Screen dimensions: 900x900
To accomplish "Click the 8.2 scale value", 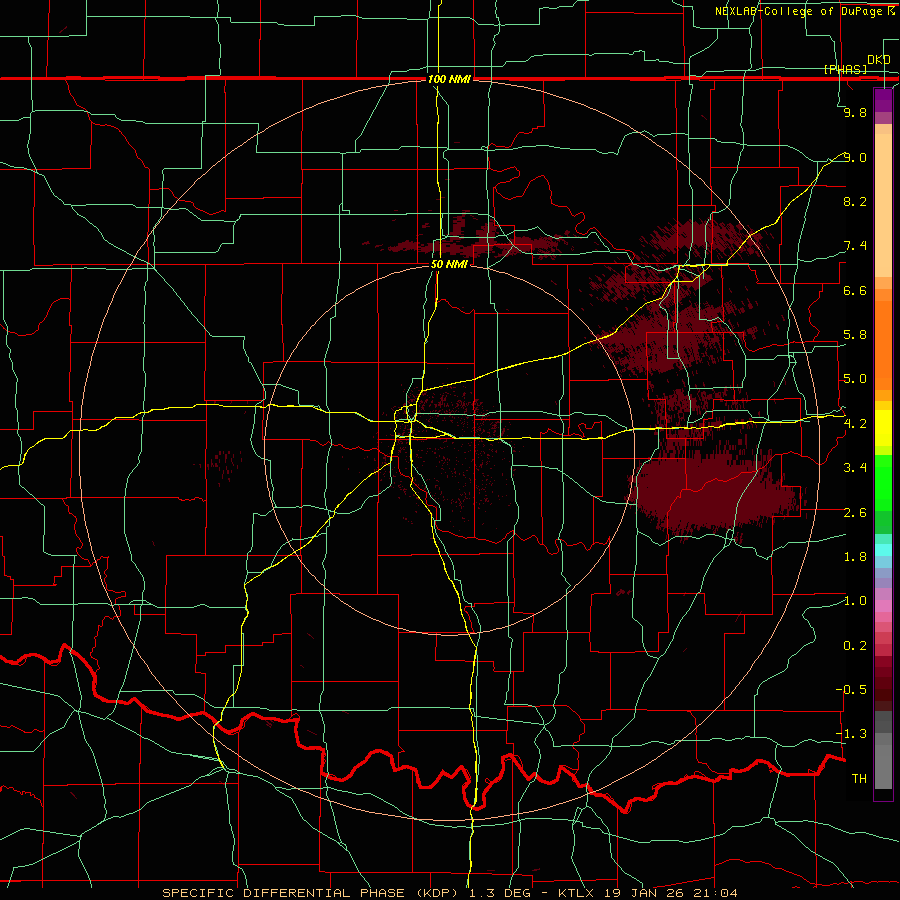I will coord(855,201).
